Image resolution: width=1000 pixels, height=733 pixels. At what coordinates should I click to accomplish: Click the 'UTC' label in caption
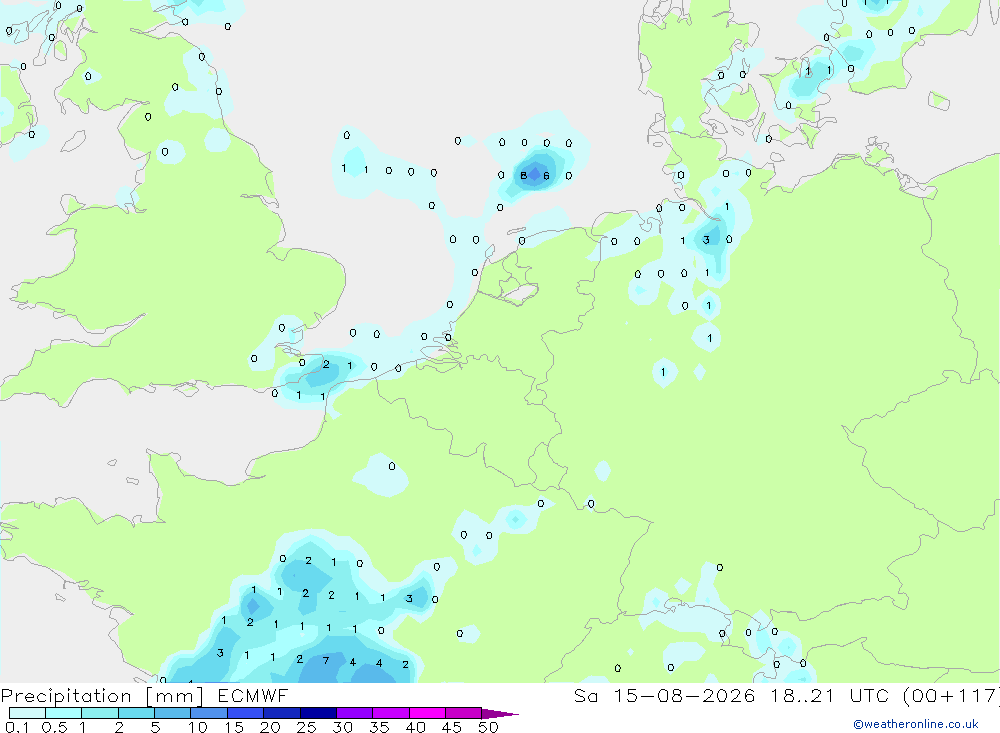869,695
